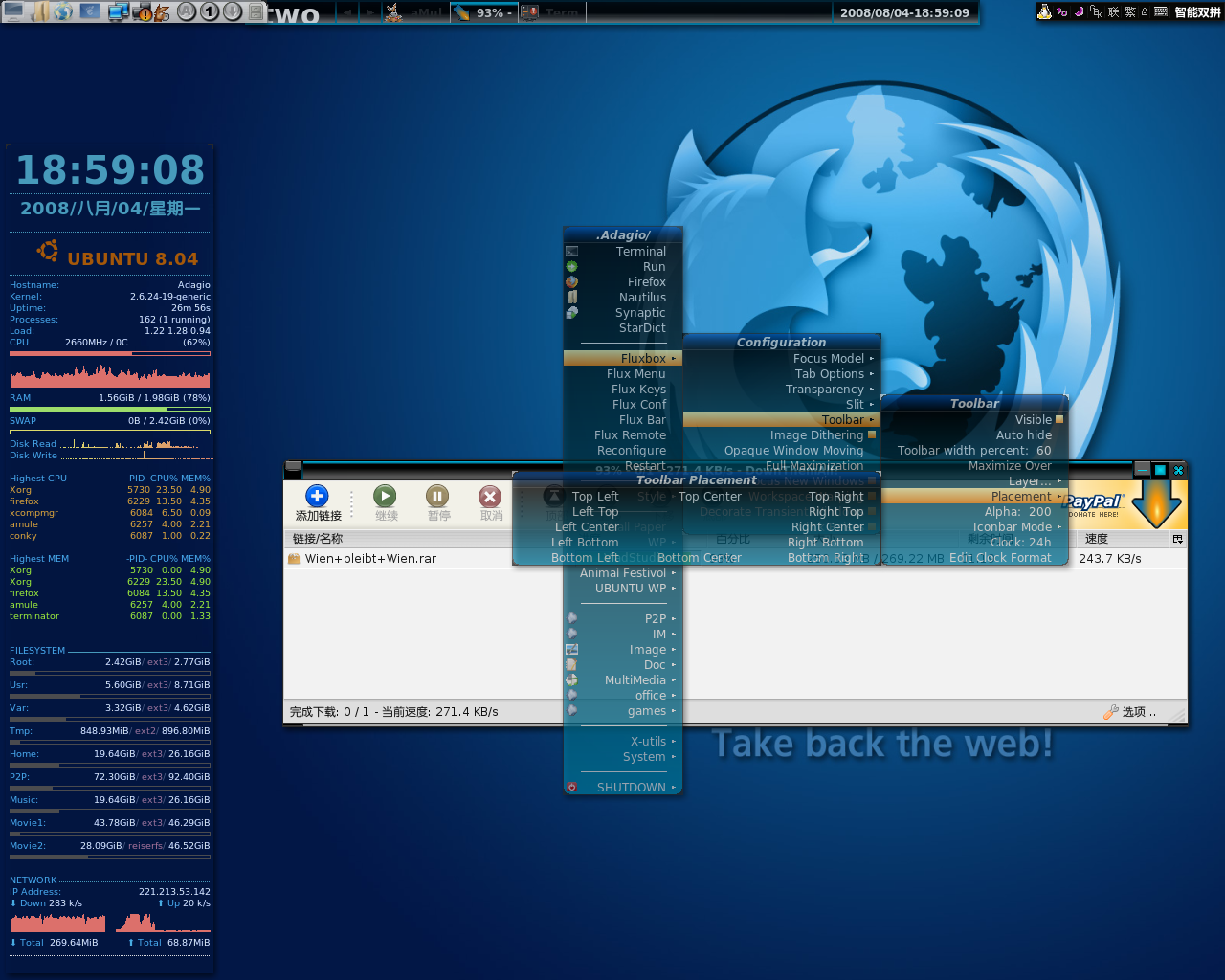Expand the Transparency submenu
1225x980 pixels.
tap(782, 389)
